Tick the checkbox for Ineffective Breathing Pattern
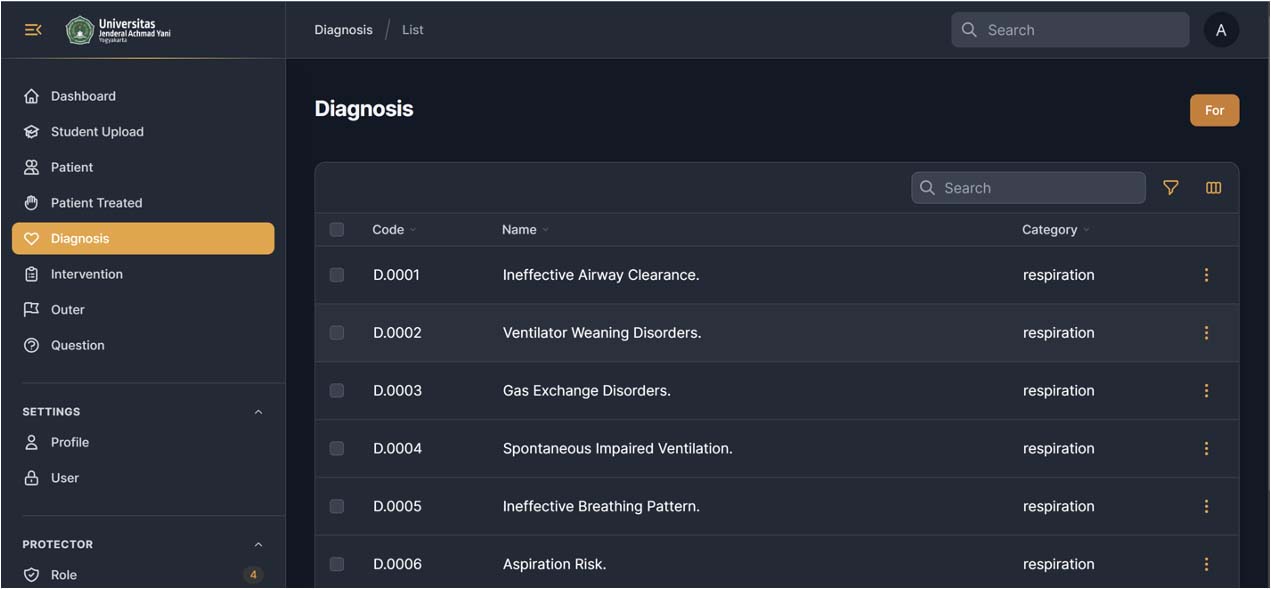This screenshot has height=589, width=1271. point(337,506)
